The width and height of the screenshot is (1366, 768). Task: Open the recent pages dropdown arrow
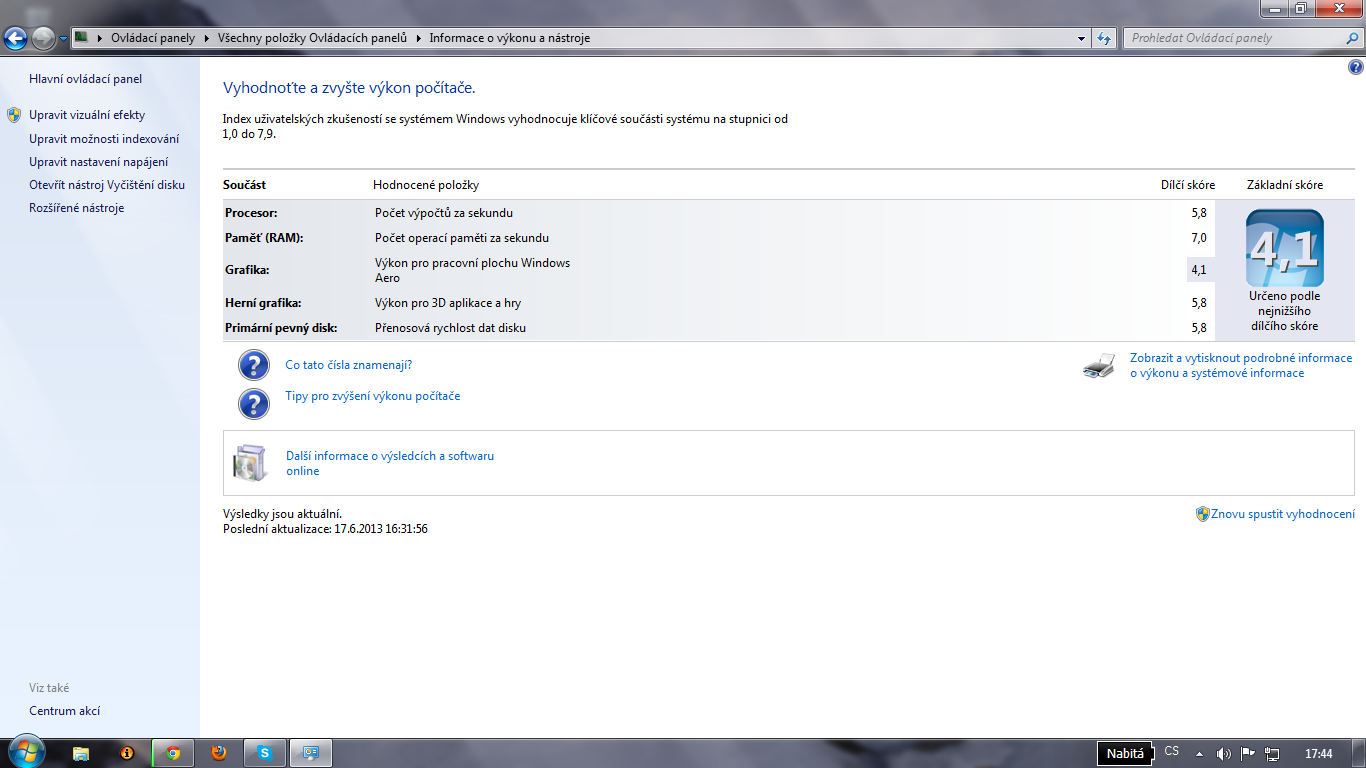[64, 39]
